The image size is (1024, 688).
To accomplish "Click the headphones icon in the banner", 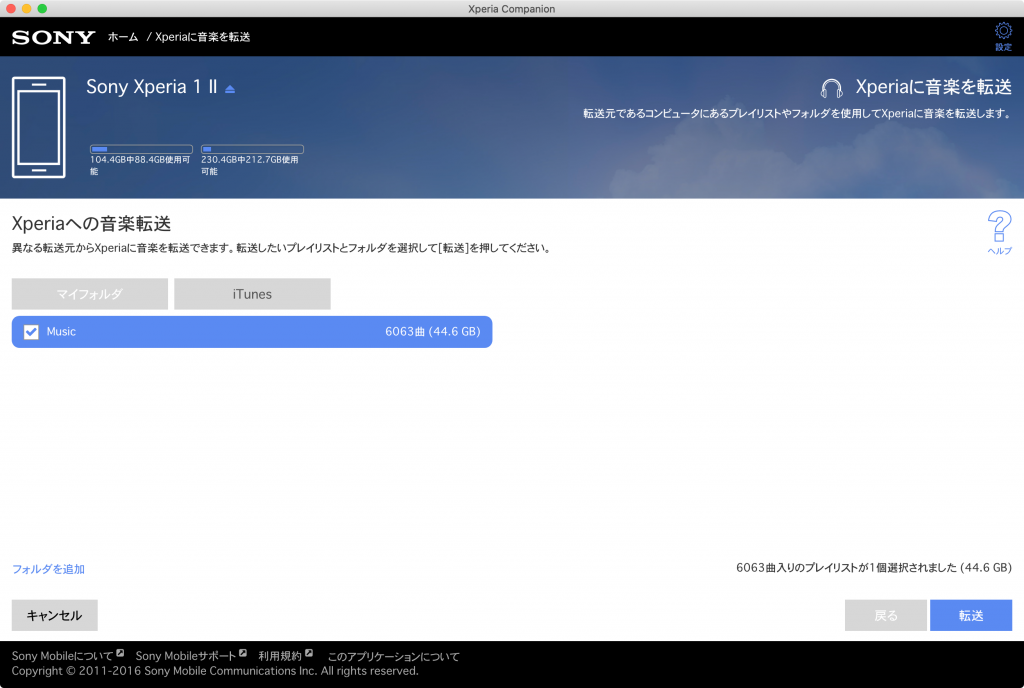I will click(831, 87).
